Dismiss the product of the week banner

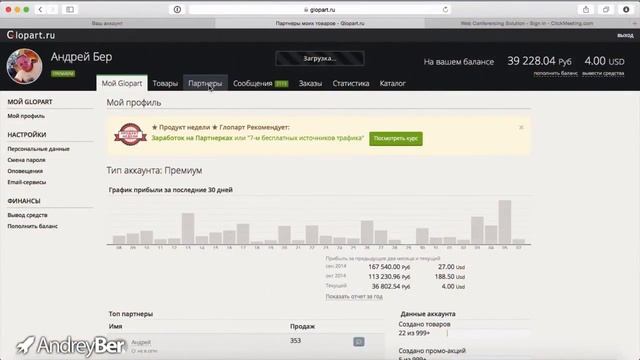pos(521,127)
